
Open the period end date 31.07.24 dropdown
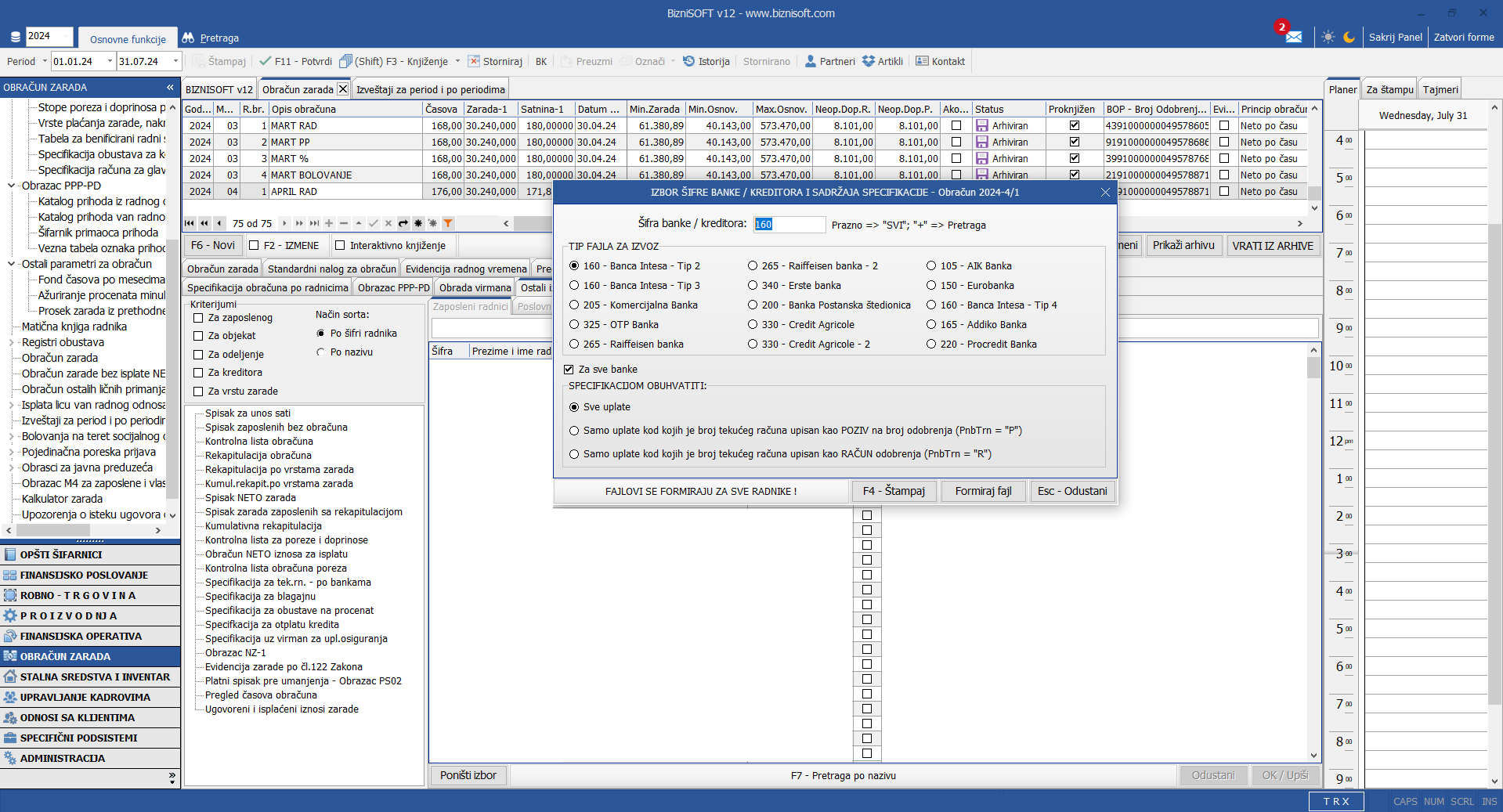175,61
